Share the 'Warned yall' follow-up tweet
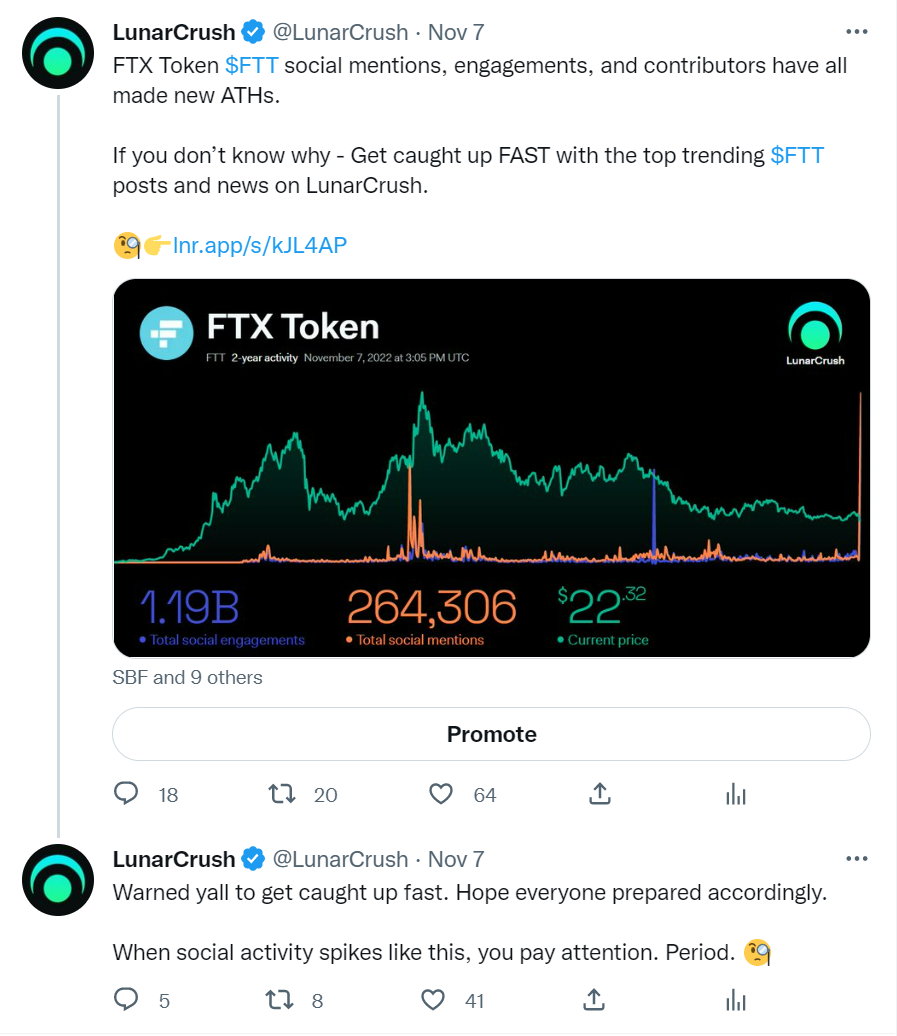Viewport: 897px width, 1036px height. point(592,999)
